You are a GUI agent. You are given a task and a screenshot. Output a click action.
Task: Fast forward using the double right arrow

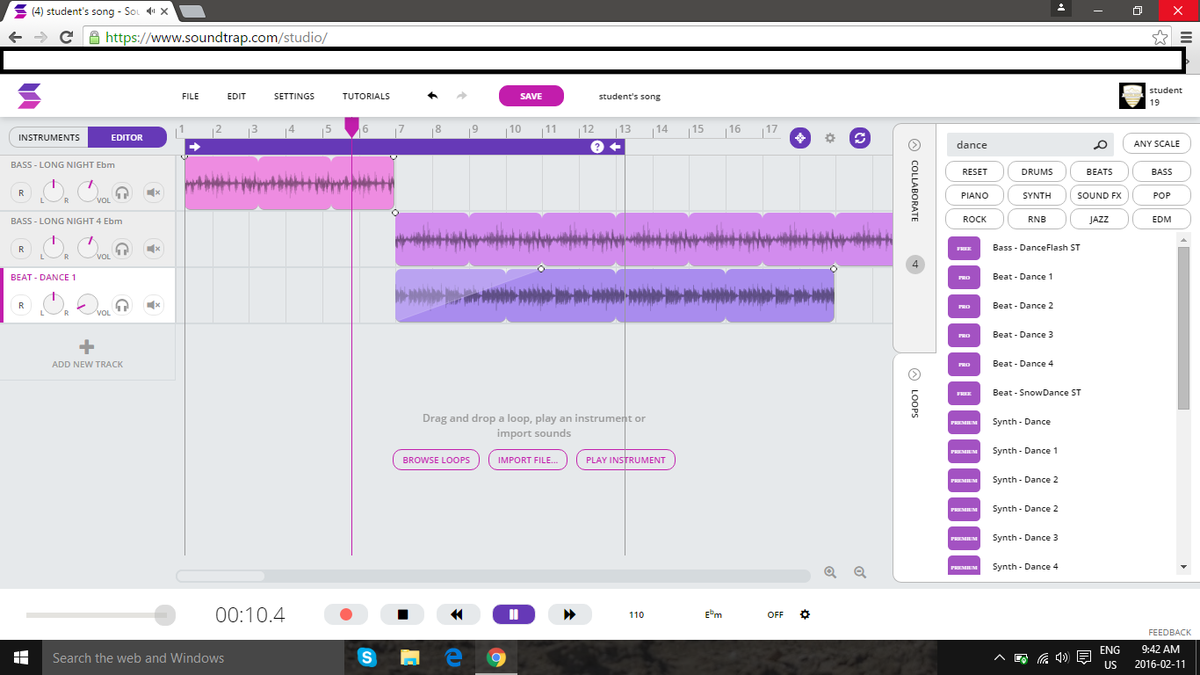(x=570, y=614)
